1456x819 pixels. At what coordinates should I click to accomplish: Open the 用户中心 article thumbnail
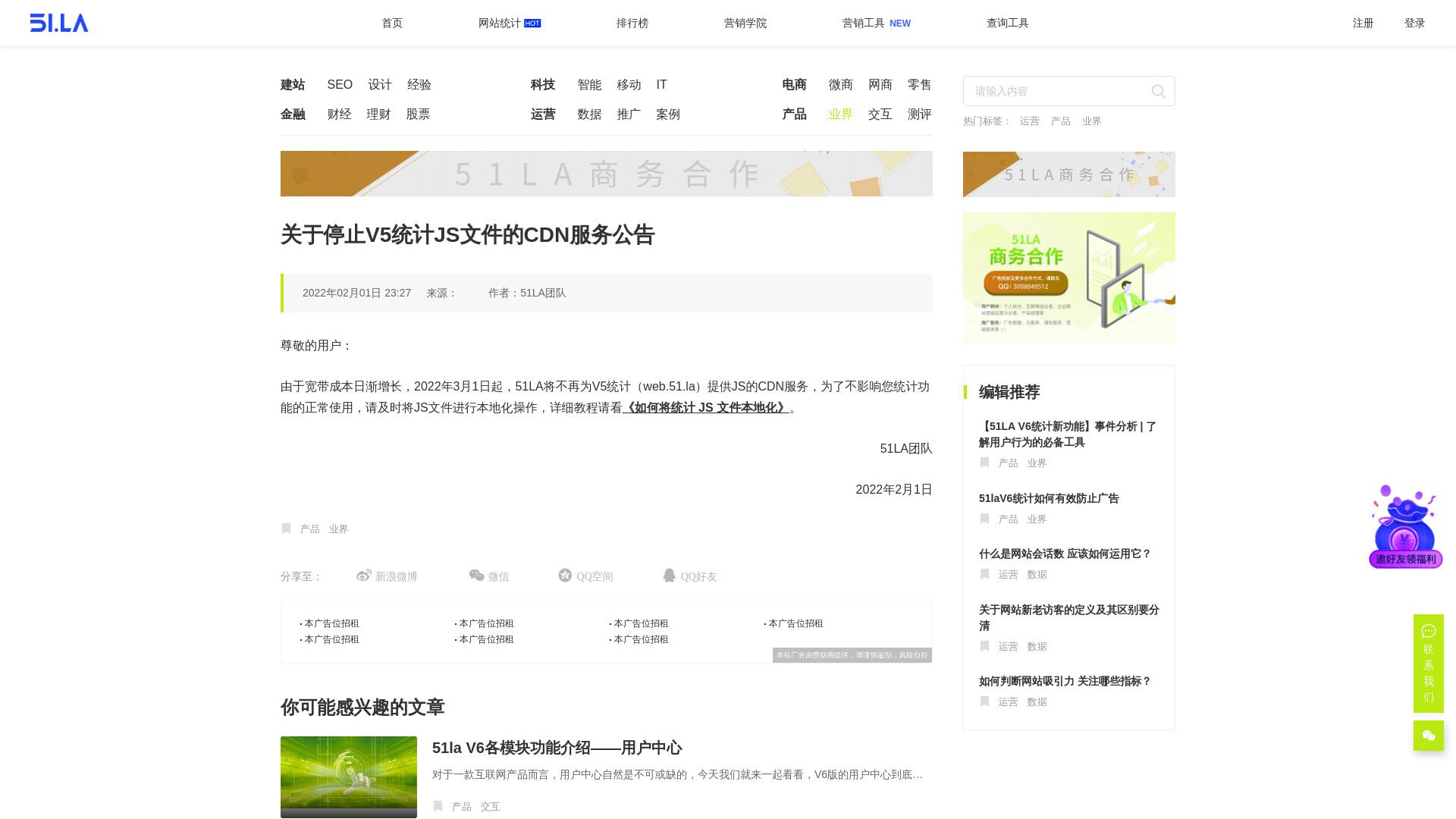349,777
